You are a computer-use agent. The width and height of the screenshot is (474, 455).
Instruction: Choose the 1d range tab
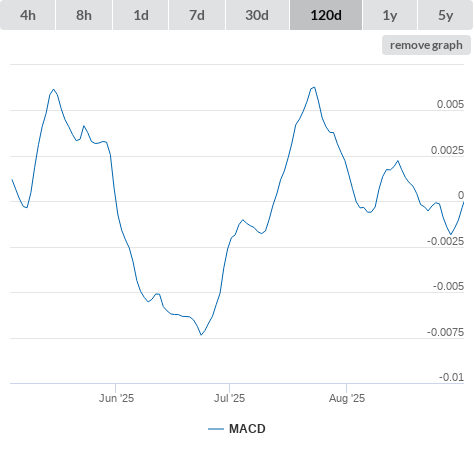(141, 15)
